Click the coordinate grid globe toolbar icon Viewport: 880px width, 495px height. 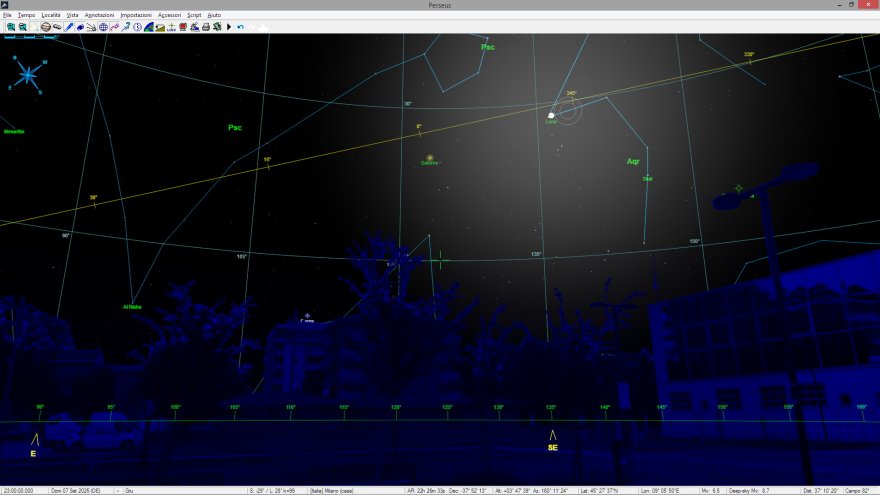[x=103, y=27]
